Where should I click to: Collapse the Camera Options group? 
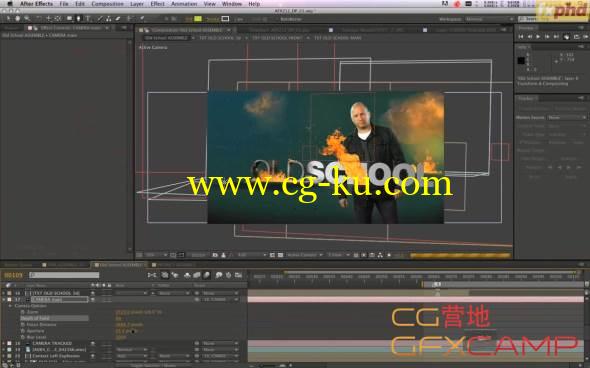[x=10, y=306]
